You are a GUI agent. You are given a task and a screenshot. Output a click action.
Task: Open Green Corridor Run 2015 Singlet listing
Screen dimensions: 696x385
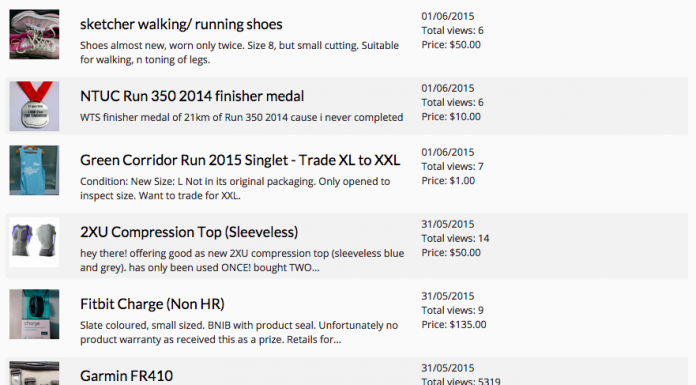pyautogui.click(x=240, y=160)
